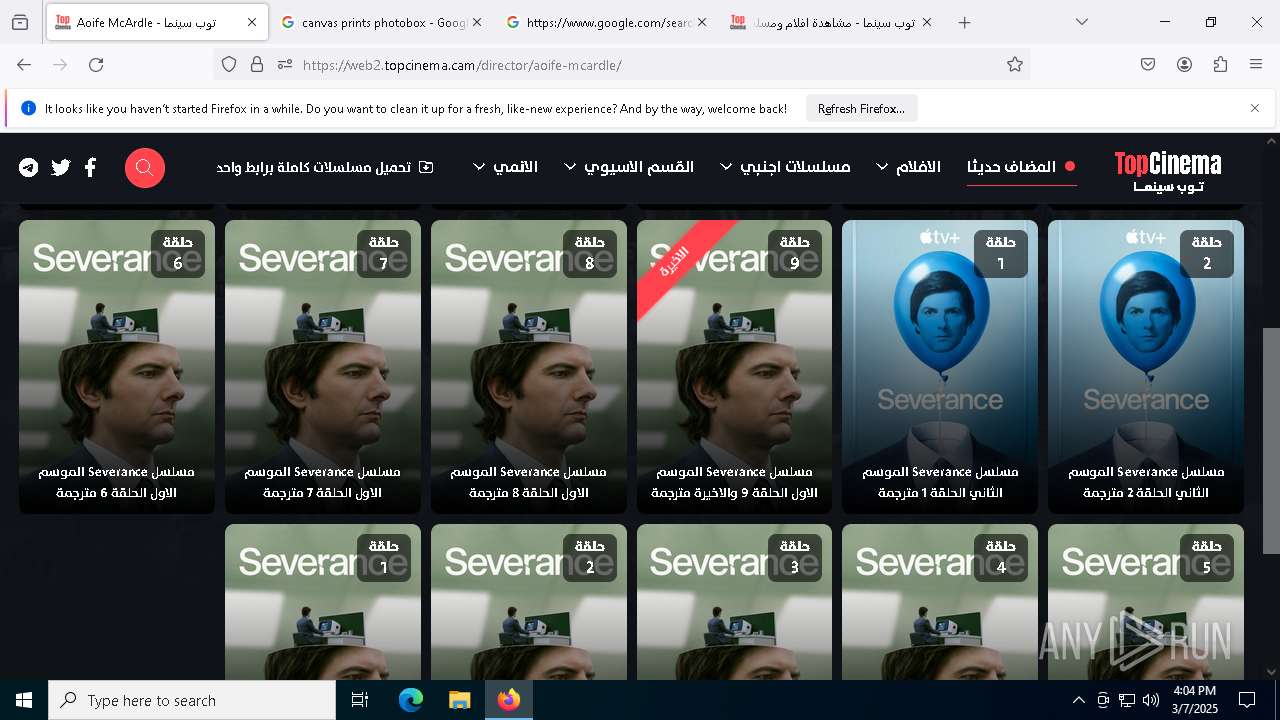Viewport: 1280px width, 720px height.
Task: Open the Facebook social icon
Action: (x=90, y=167)
